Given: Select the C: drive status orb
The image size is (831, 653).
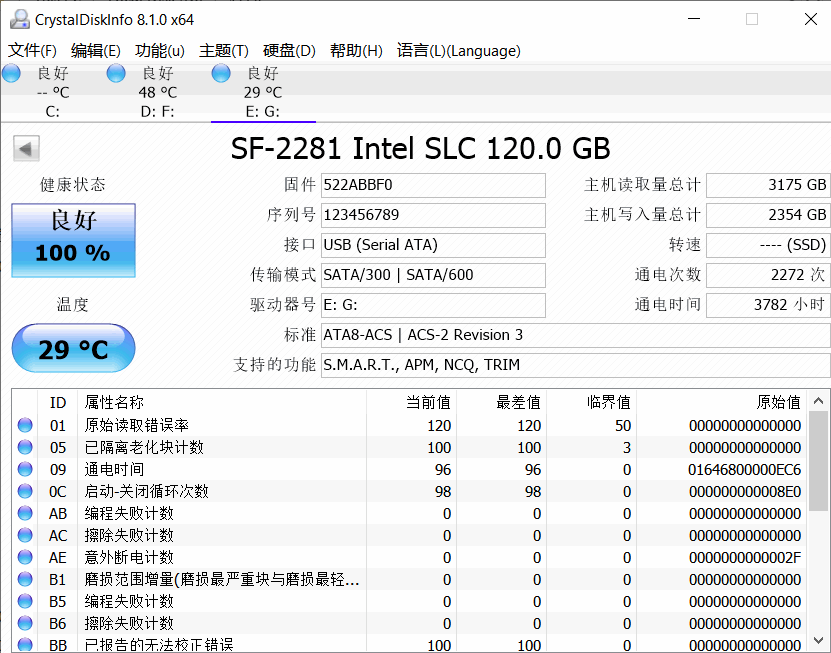Looking at the screenshot, I should [x=12, y=73].
